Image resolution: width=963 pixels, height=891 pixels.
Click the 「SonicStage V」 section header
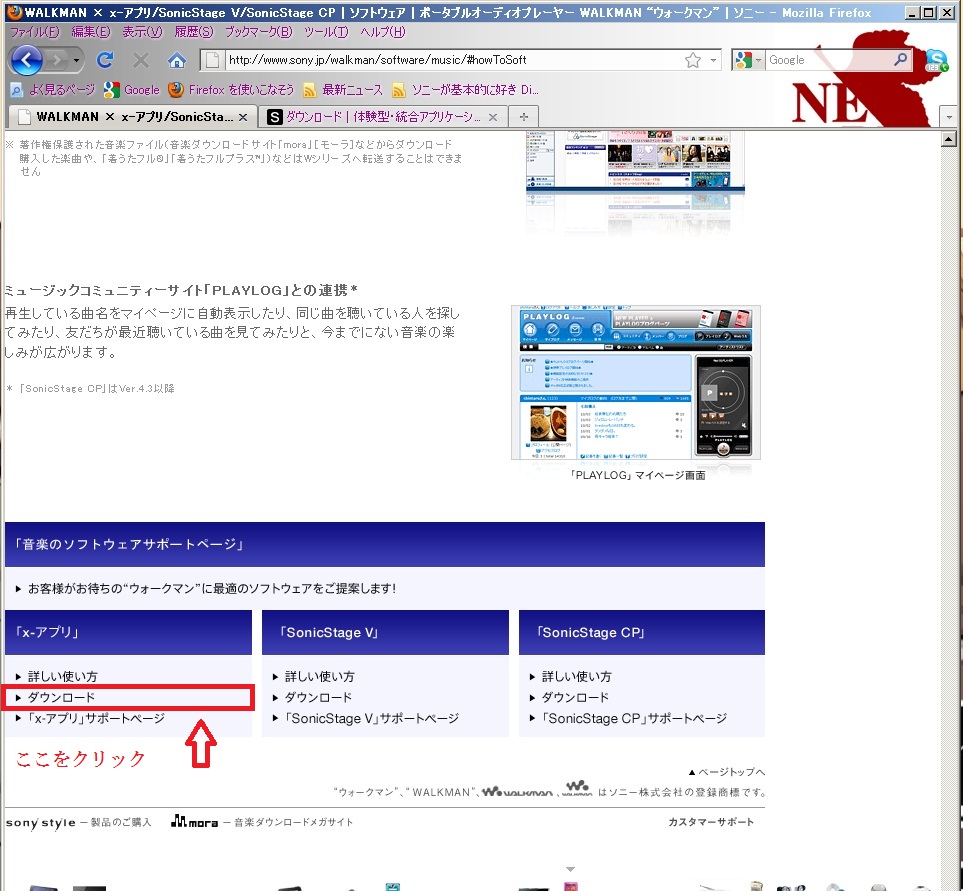[385, 632]
